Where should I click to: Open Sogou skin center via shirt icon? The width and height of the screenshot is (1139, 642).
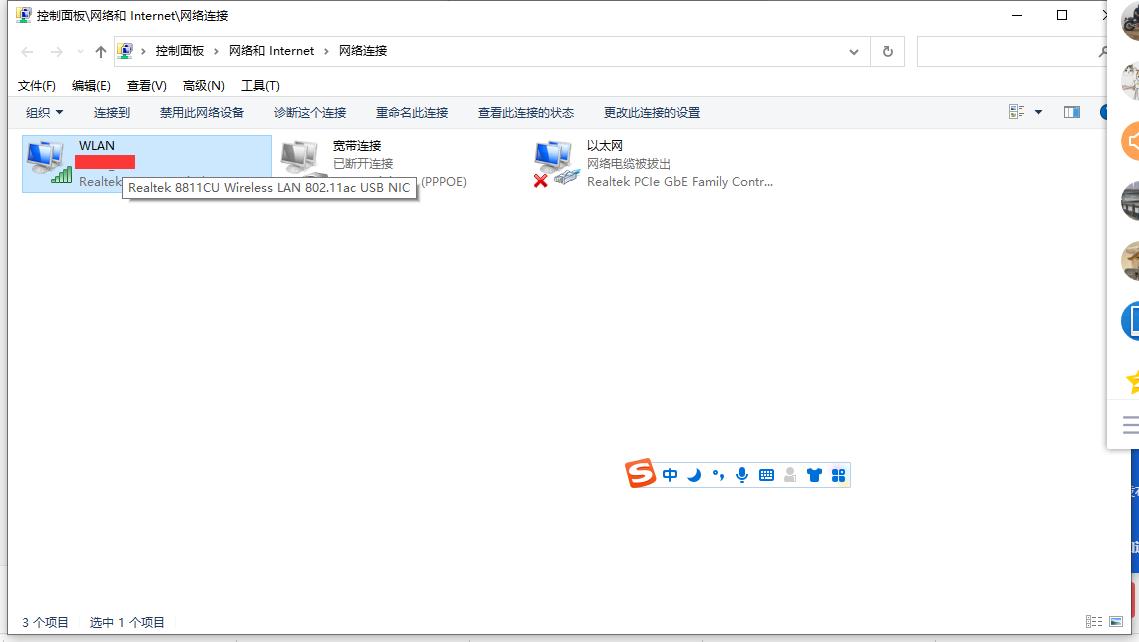coord(814,474)
